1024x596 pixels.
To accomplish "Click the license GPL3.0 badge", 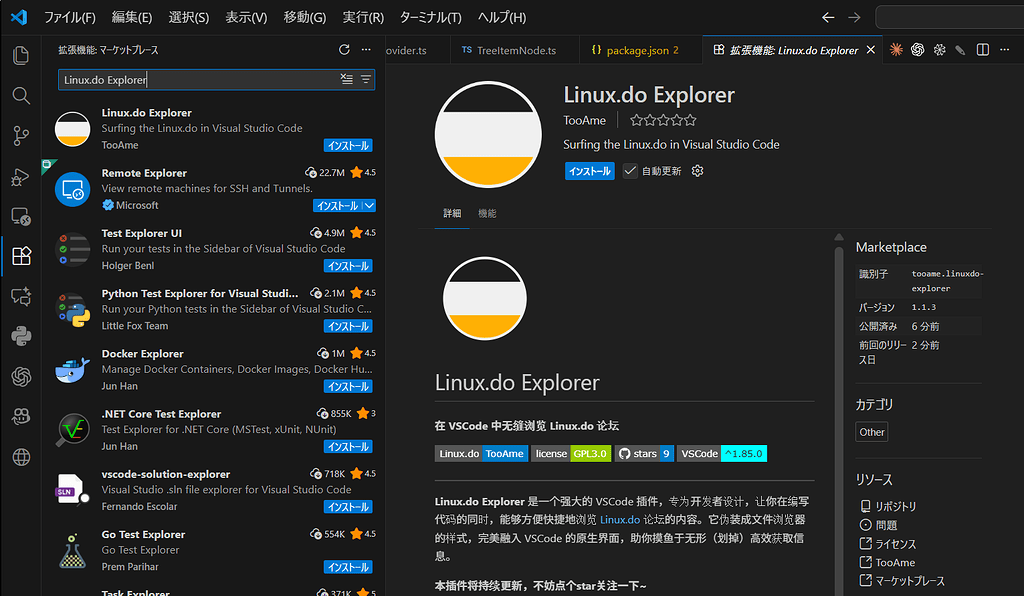I will (x=571, y=454).
